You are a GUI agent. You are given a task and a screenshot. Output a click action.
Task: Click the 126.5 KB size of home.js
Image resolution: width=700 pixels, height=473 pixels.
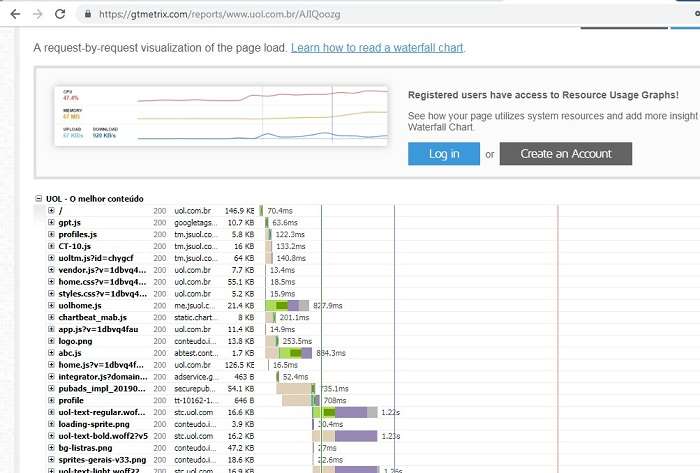tap(239, 365)
